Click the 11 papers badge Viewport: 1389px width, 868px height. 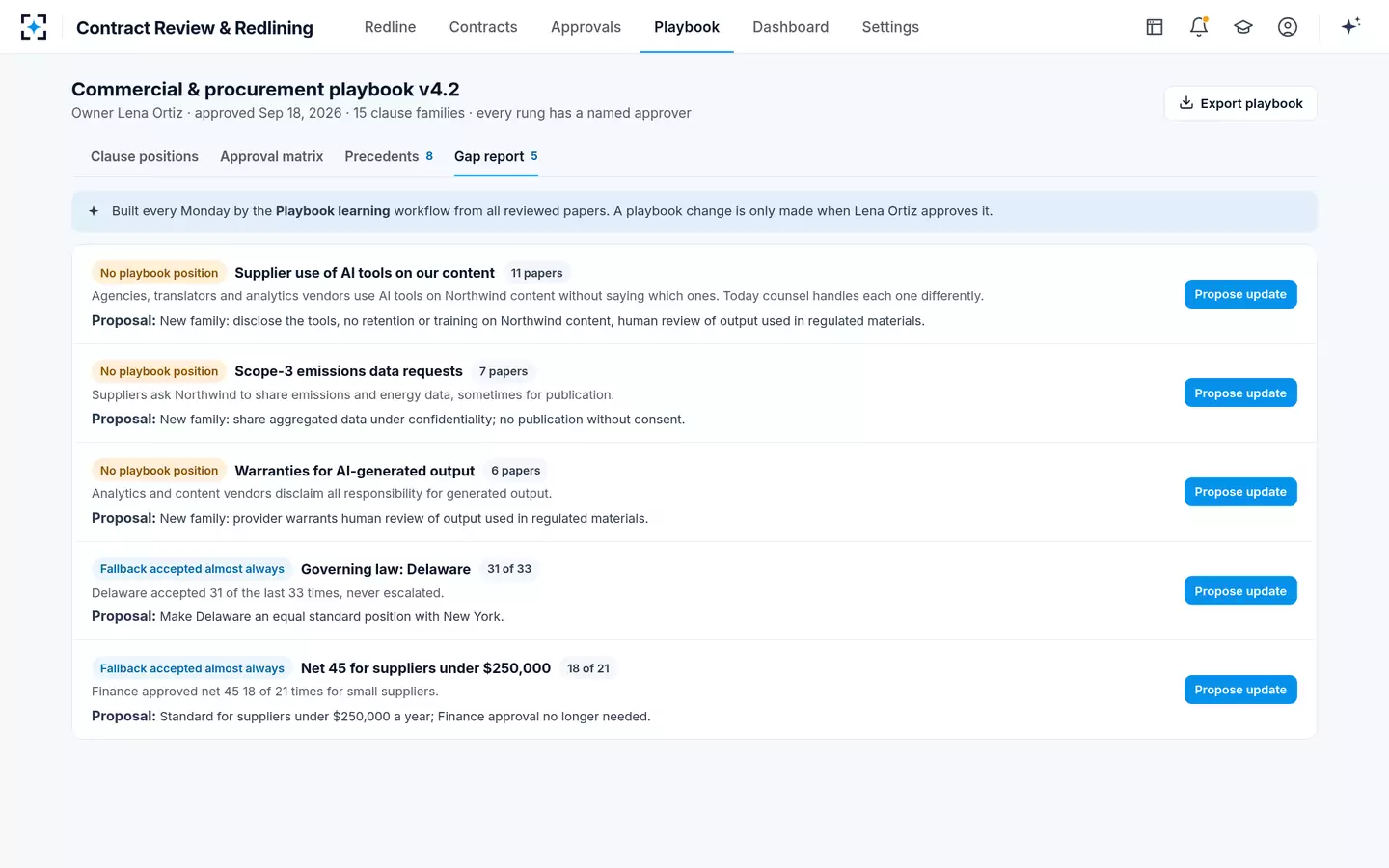[x=536, y=273]
